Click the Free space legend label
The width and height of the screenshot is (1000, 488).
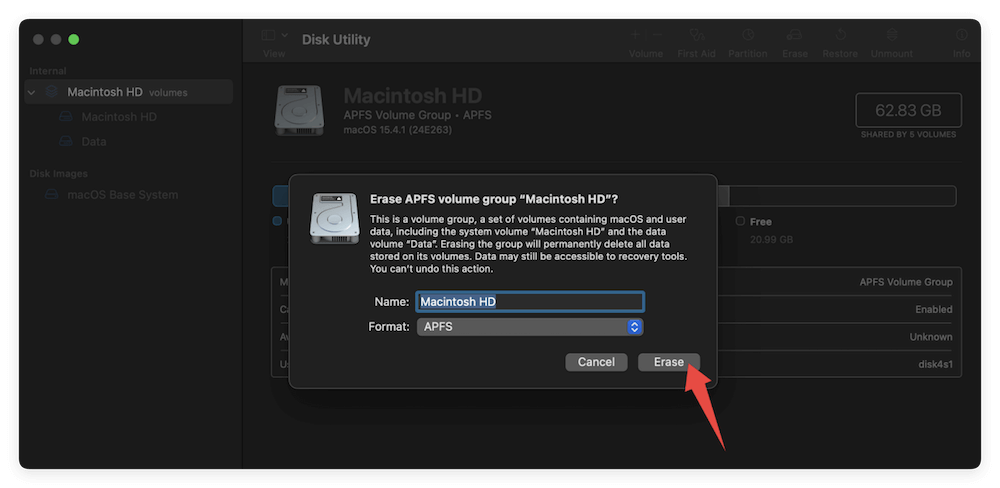pyautogui.click(x=761, y=222)
